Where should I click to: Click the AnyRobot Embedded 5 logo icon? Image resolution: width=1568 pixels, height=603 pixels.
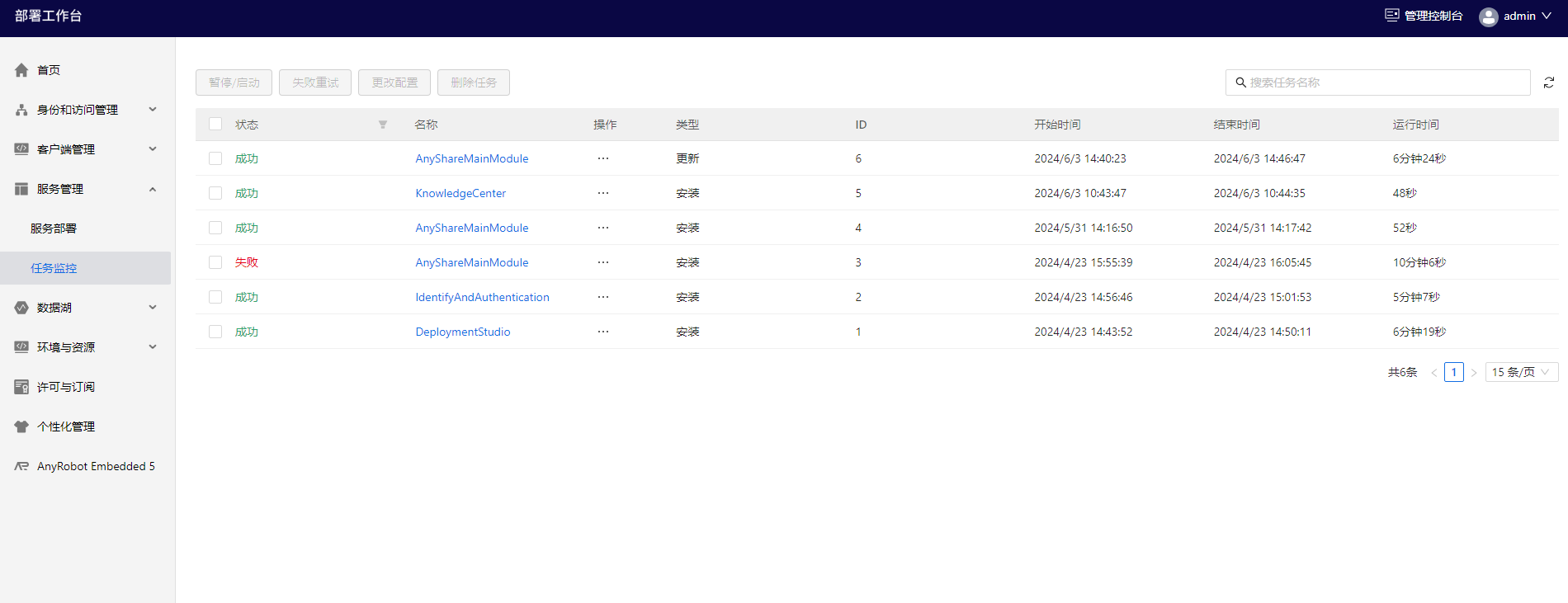[x=21, y=466]
